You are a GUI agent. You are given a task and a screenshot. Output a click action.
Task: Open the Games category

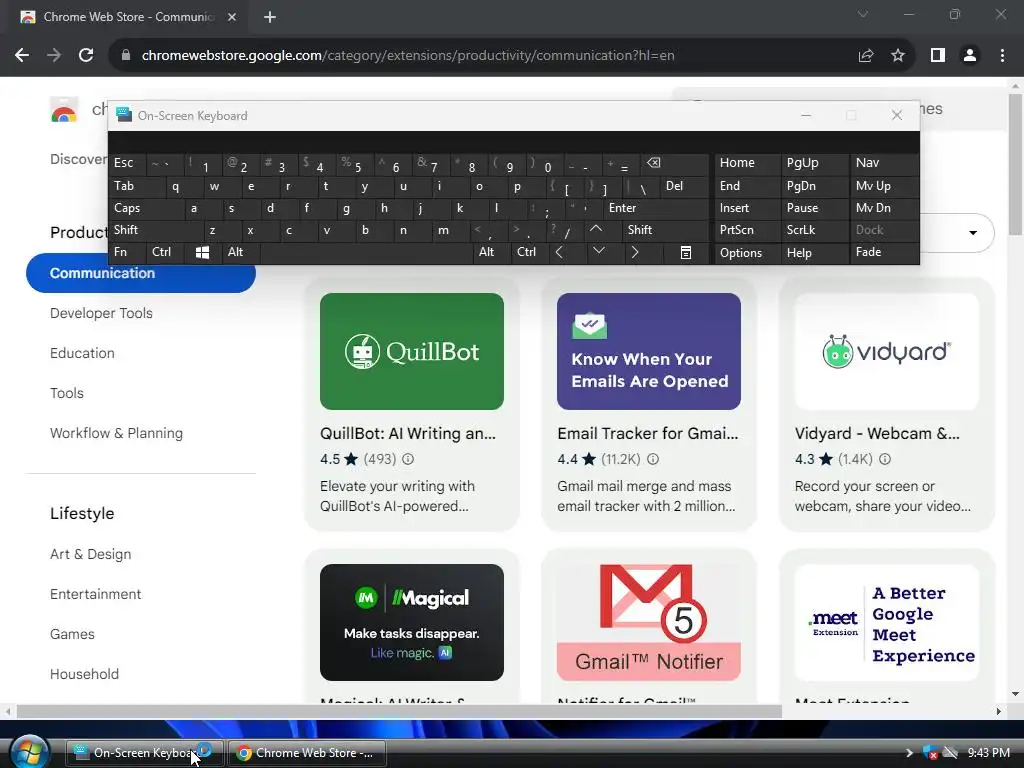click(x=72, y=634)
